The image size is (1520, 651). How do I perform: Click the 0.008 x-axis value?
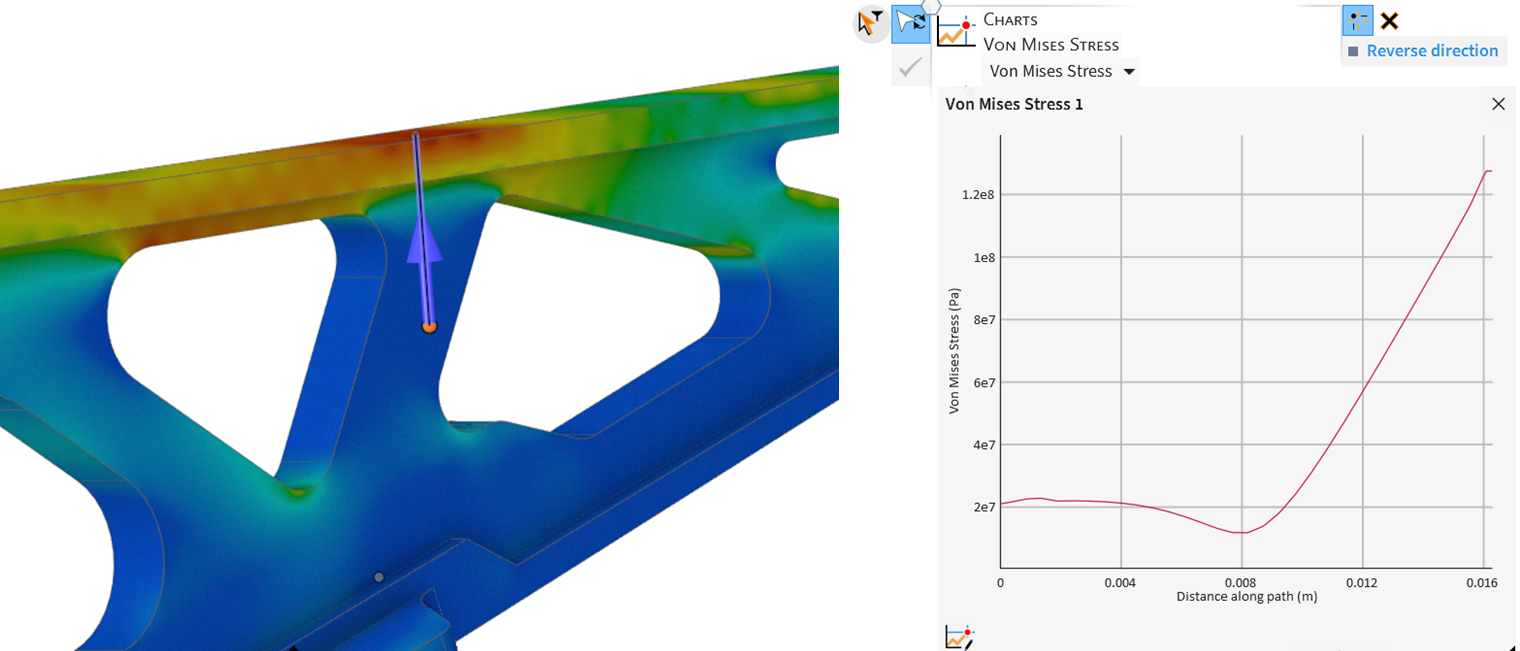(x=1241, y=582)
